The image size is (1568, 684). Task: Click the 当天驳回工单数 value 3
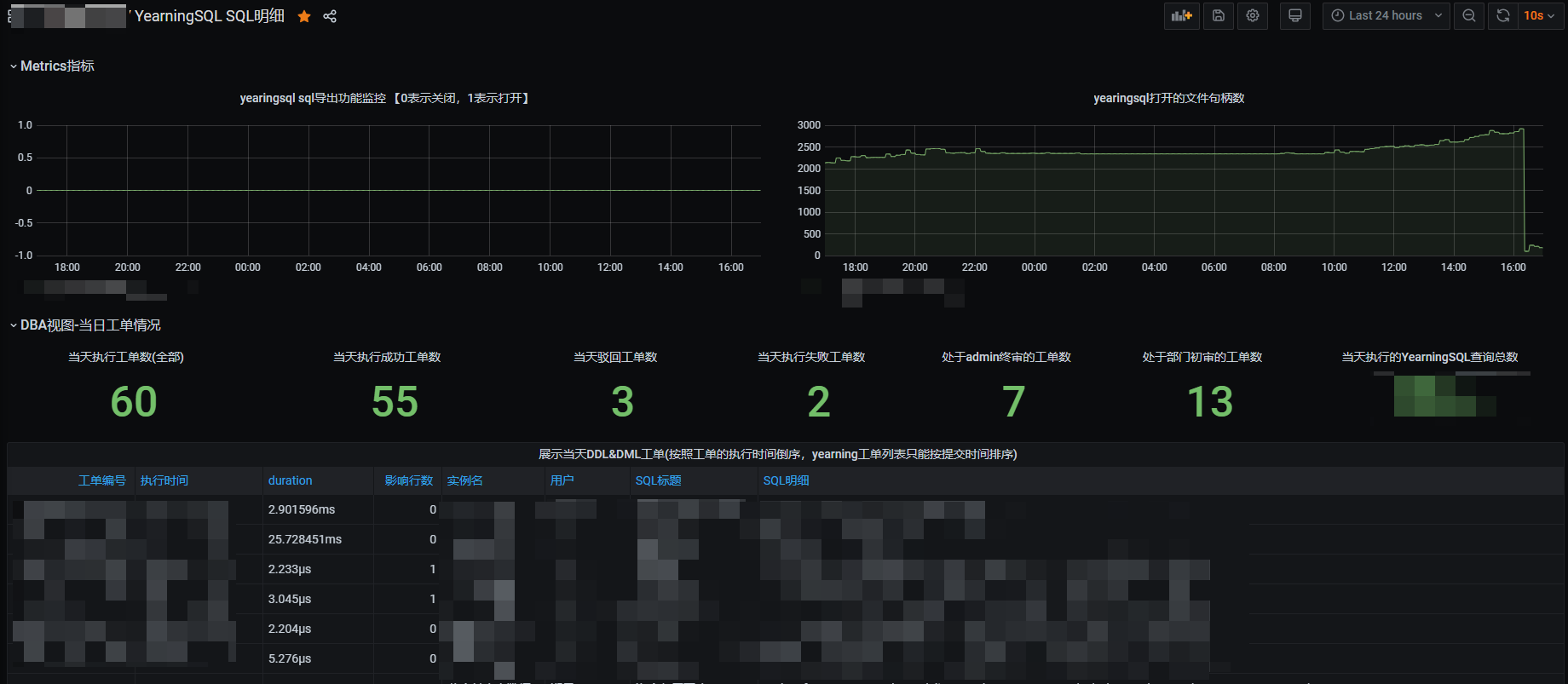[x=623, y=402]
